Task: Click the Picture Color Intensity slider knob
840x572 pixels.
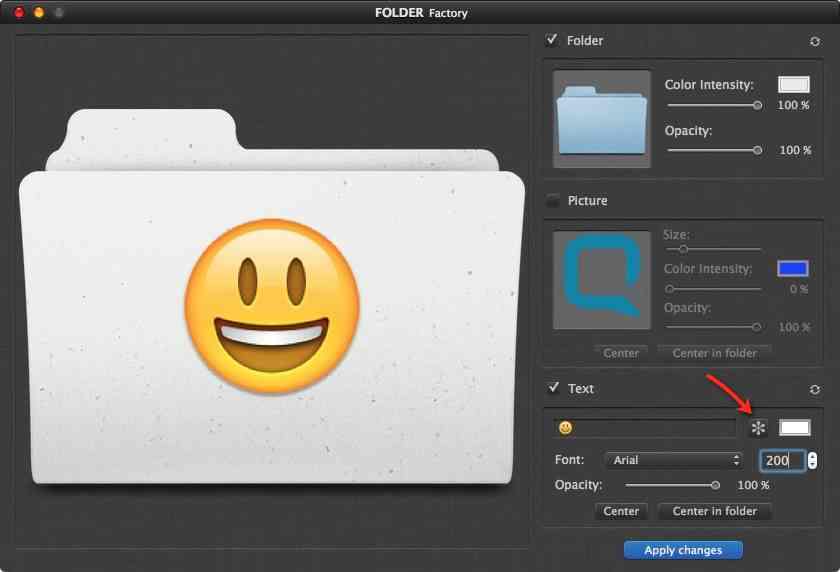Action: point(670,289)
